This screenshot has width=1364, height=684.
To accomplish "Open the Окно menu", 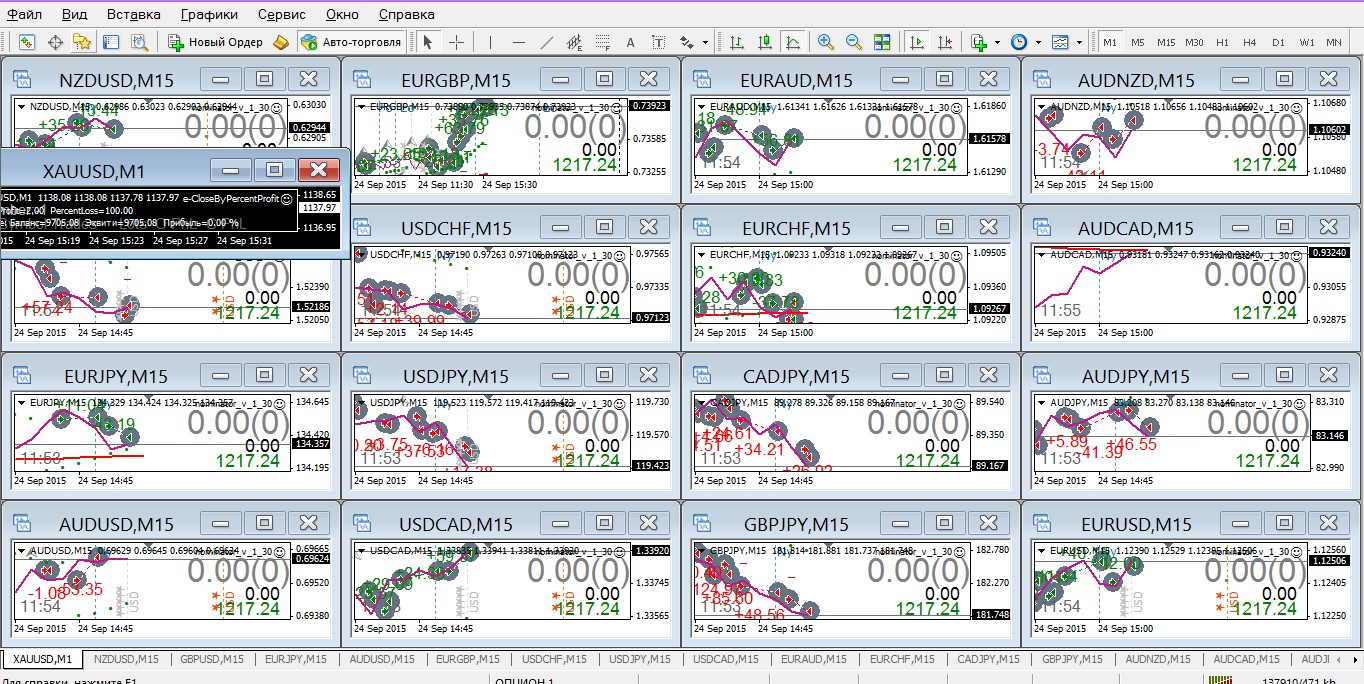I will click(342, 15).
